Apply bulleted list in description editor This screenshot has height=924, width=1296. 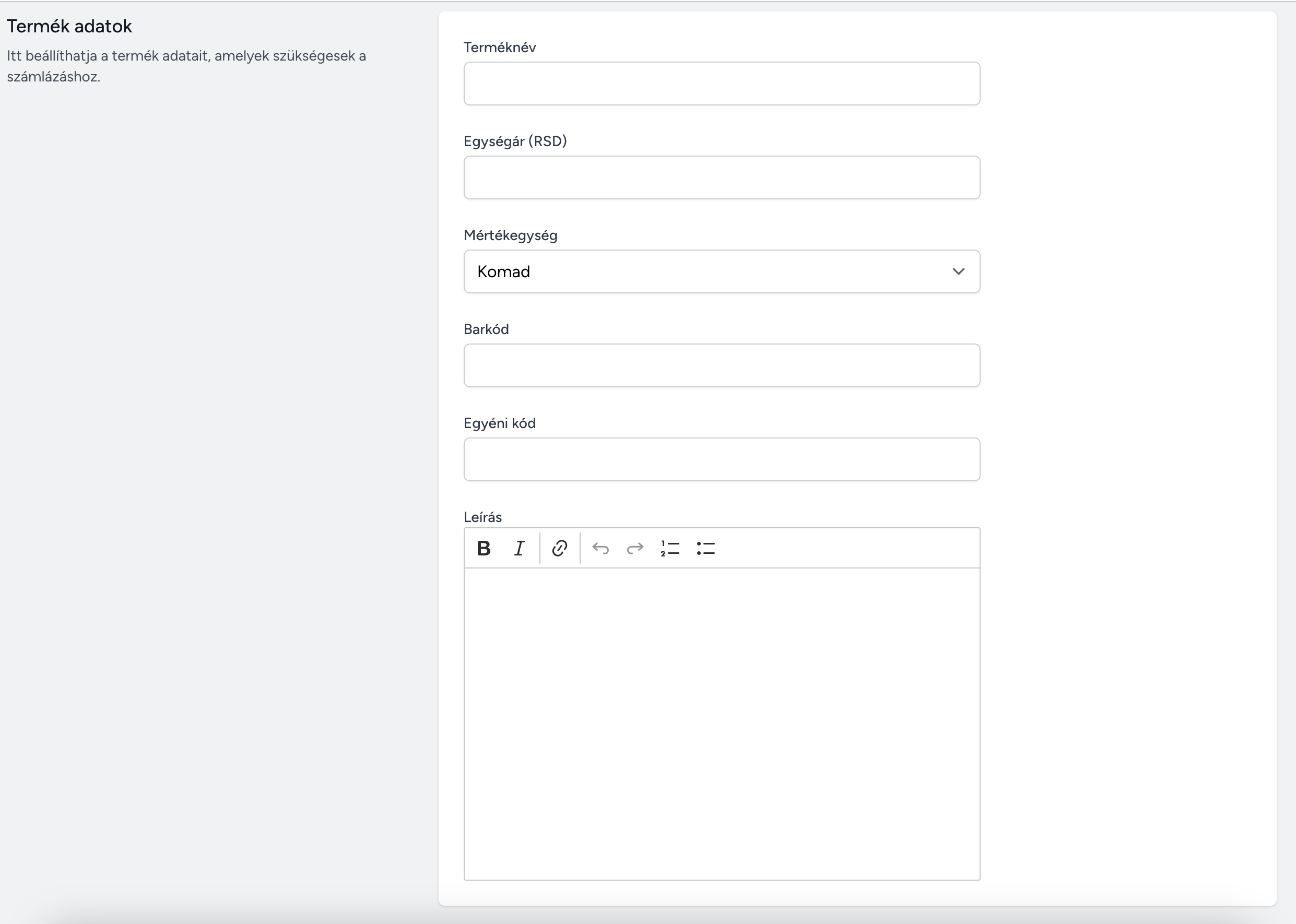[706, 548]
